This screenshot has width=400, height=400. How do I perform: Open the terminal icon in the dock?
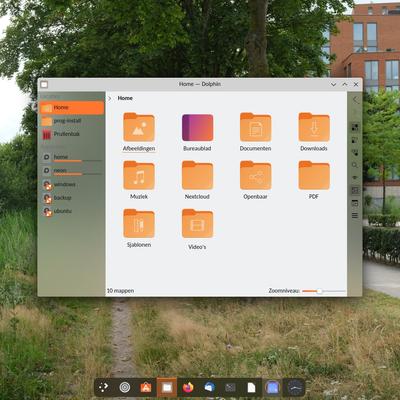[x=230, y=387]
